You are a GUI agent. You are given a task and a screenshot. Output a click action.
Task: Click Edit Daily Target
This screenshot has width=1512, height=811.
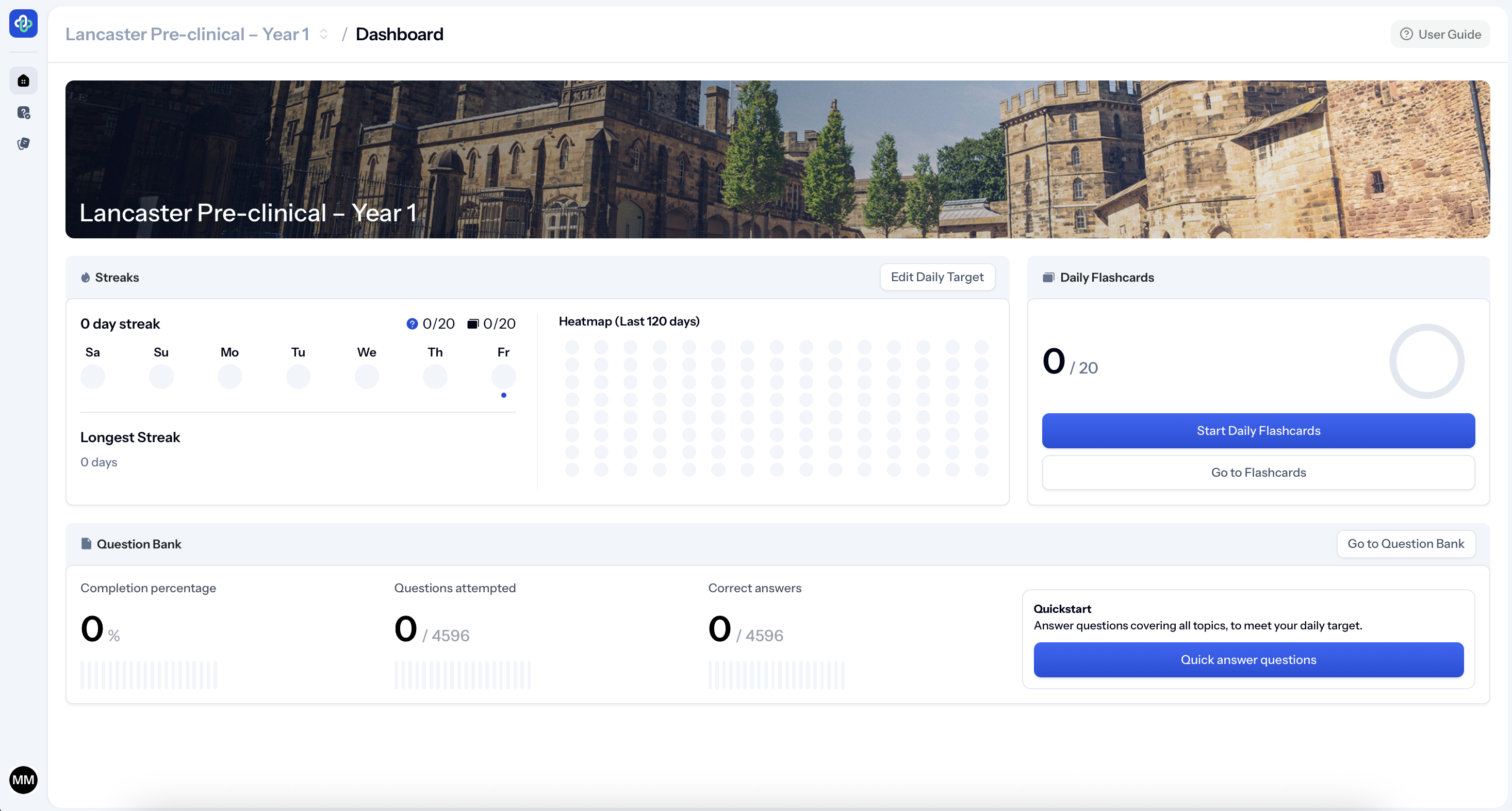point(937,277)
